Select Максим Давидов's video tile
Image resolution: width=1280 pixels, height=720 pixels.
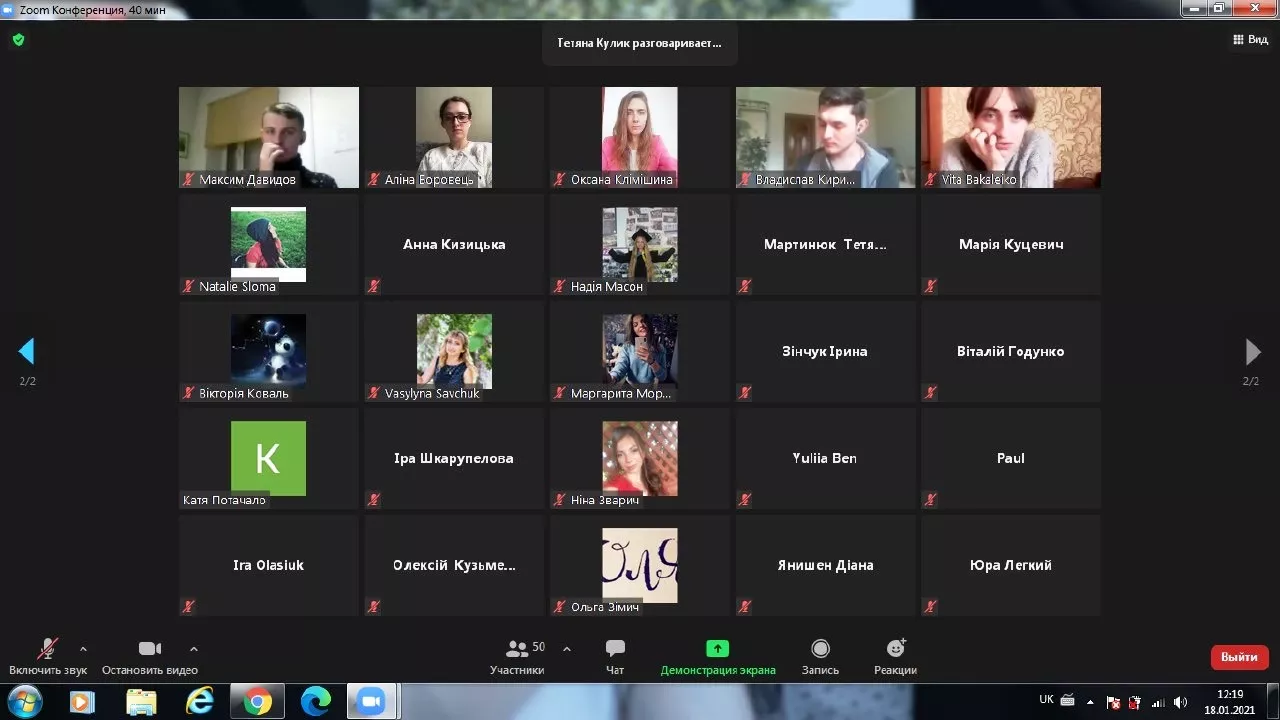[x=268, y=137]
